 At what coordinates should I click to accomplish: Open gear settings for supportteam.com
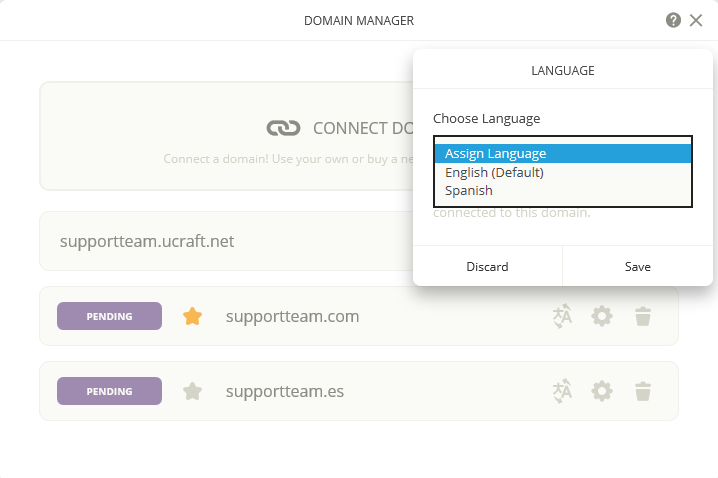coord(601,316)
